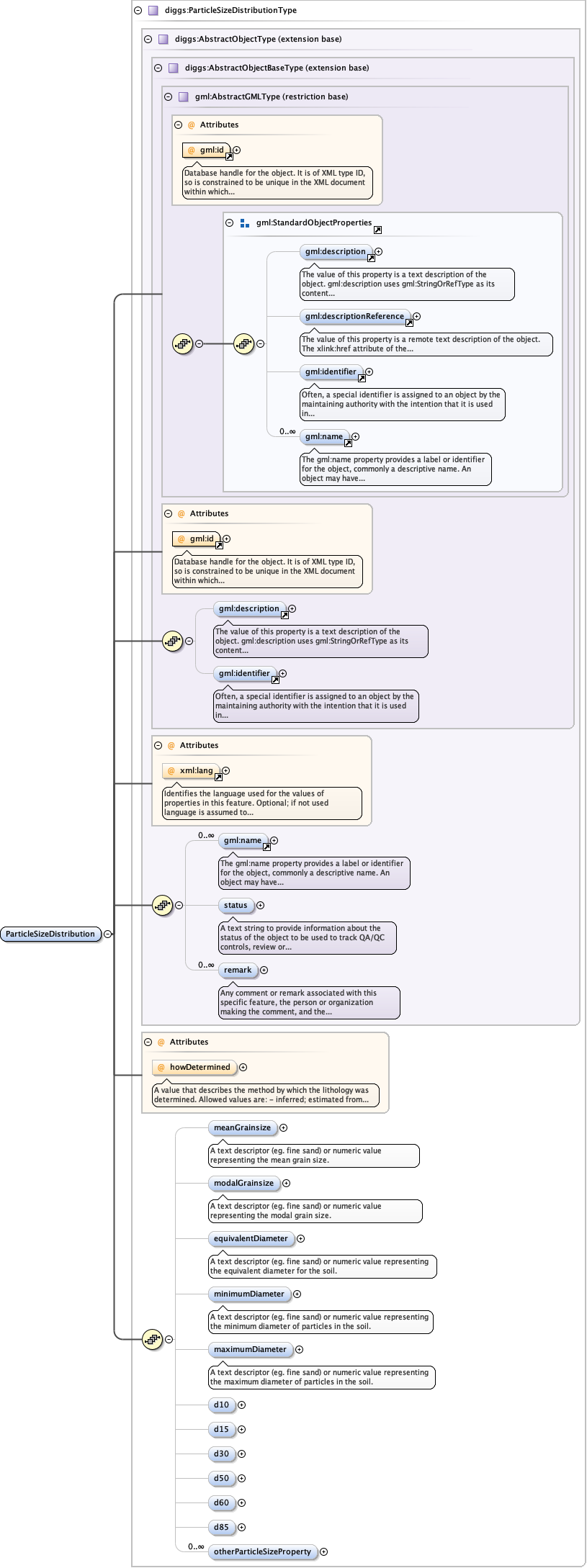
Task: Expand the remark element plus sign
Action: coord(264,970)
